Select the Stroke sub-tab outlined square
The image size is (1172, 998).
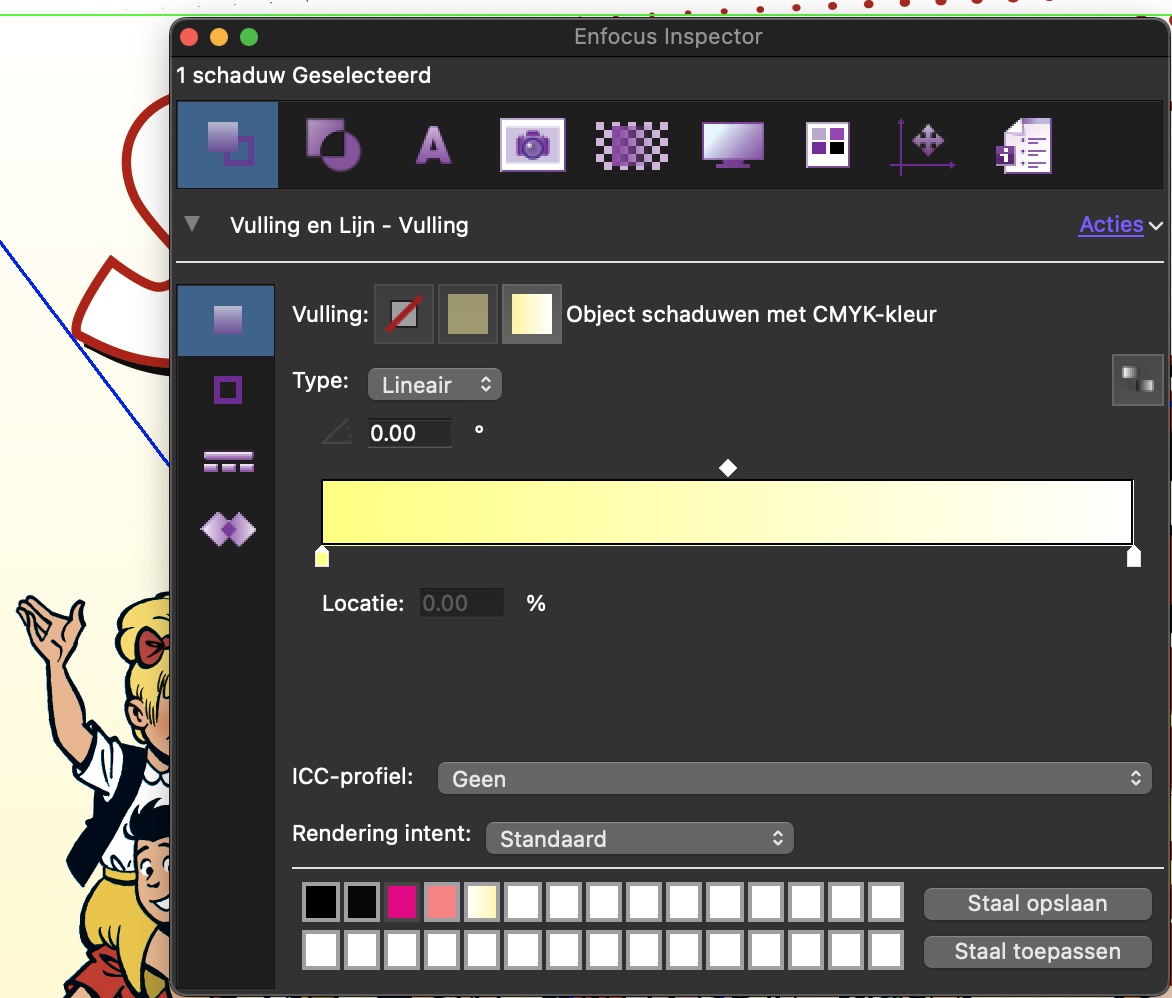[228, 389]
